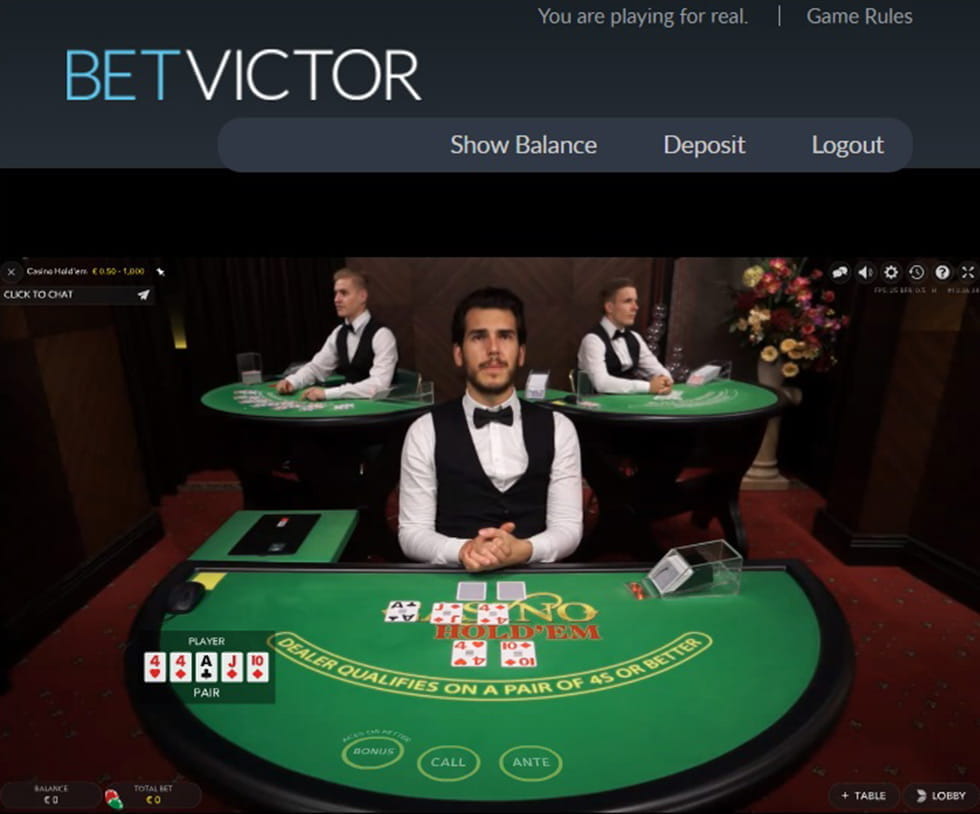
Task: Return to the LOBBY
Action: coord(941,796)
